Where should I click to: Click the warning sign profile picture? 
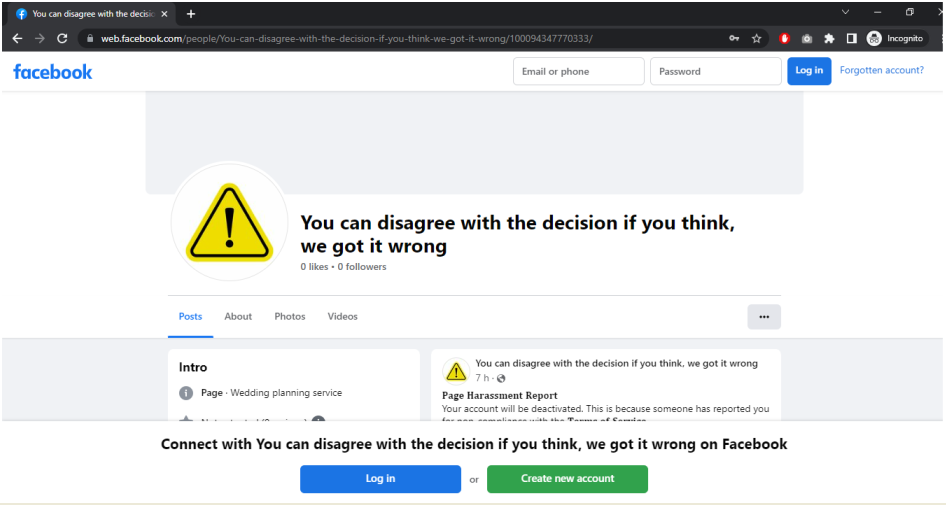(229, 222)
